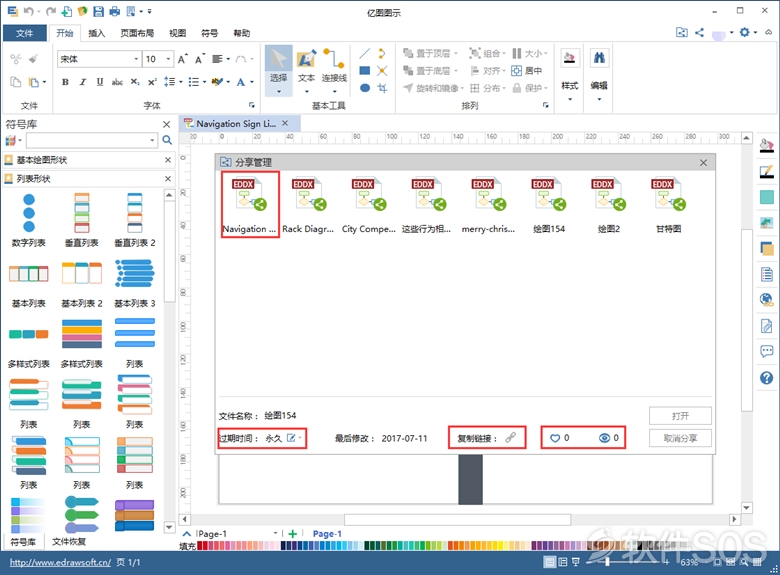This screenshot has height=575, width=780.
Task: Apply underline formatting
Action: 99,82
